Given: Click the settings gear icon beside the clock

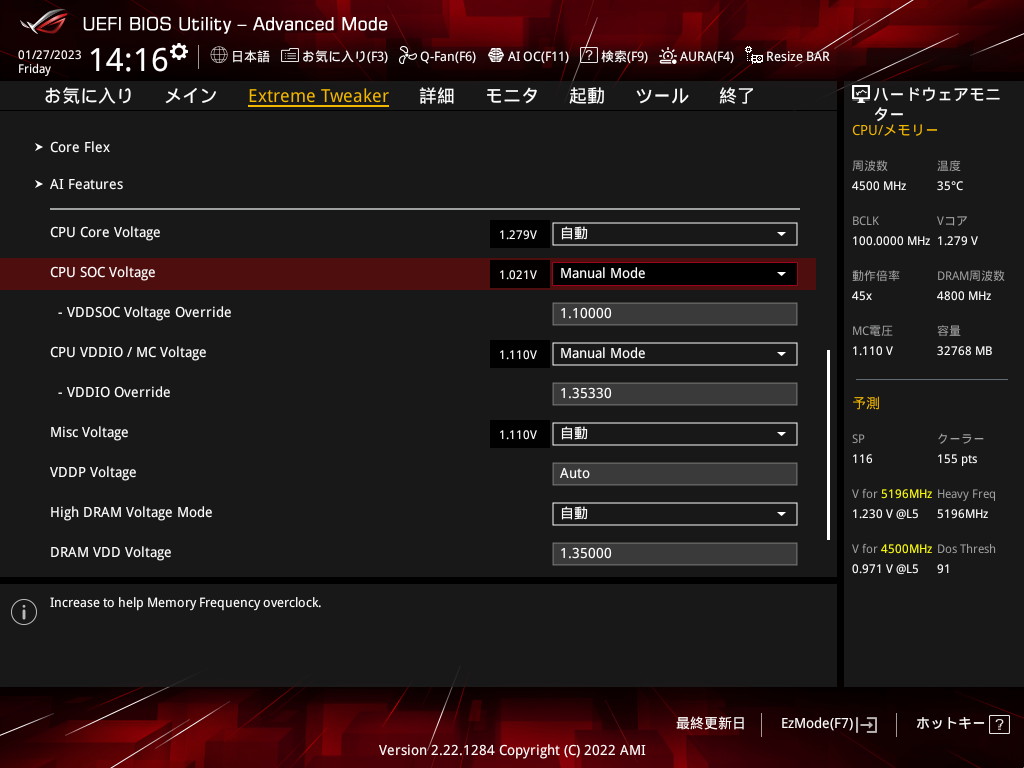Looking at the screenshot, I should [179, 52].
